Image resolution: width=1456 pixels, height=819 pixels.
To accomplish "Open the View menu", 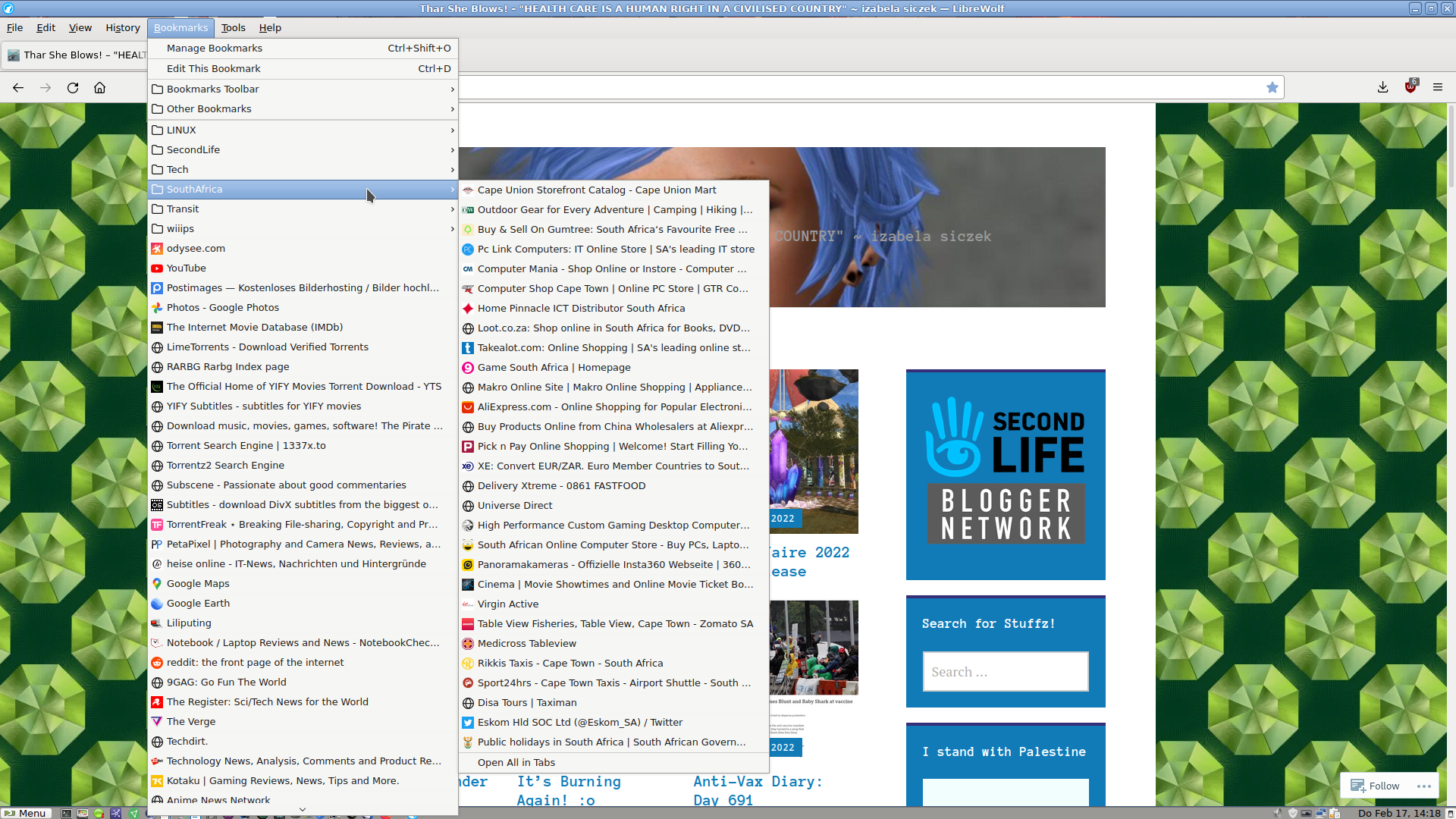I will [80, 28].
